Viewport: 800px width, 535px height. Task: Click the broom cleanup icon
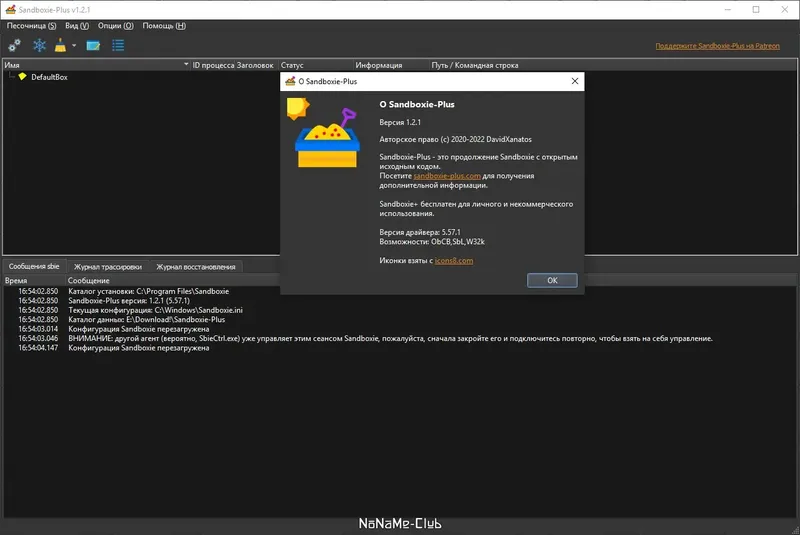point(60,46)
